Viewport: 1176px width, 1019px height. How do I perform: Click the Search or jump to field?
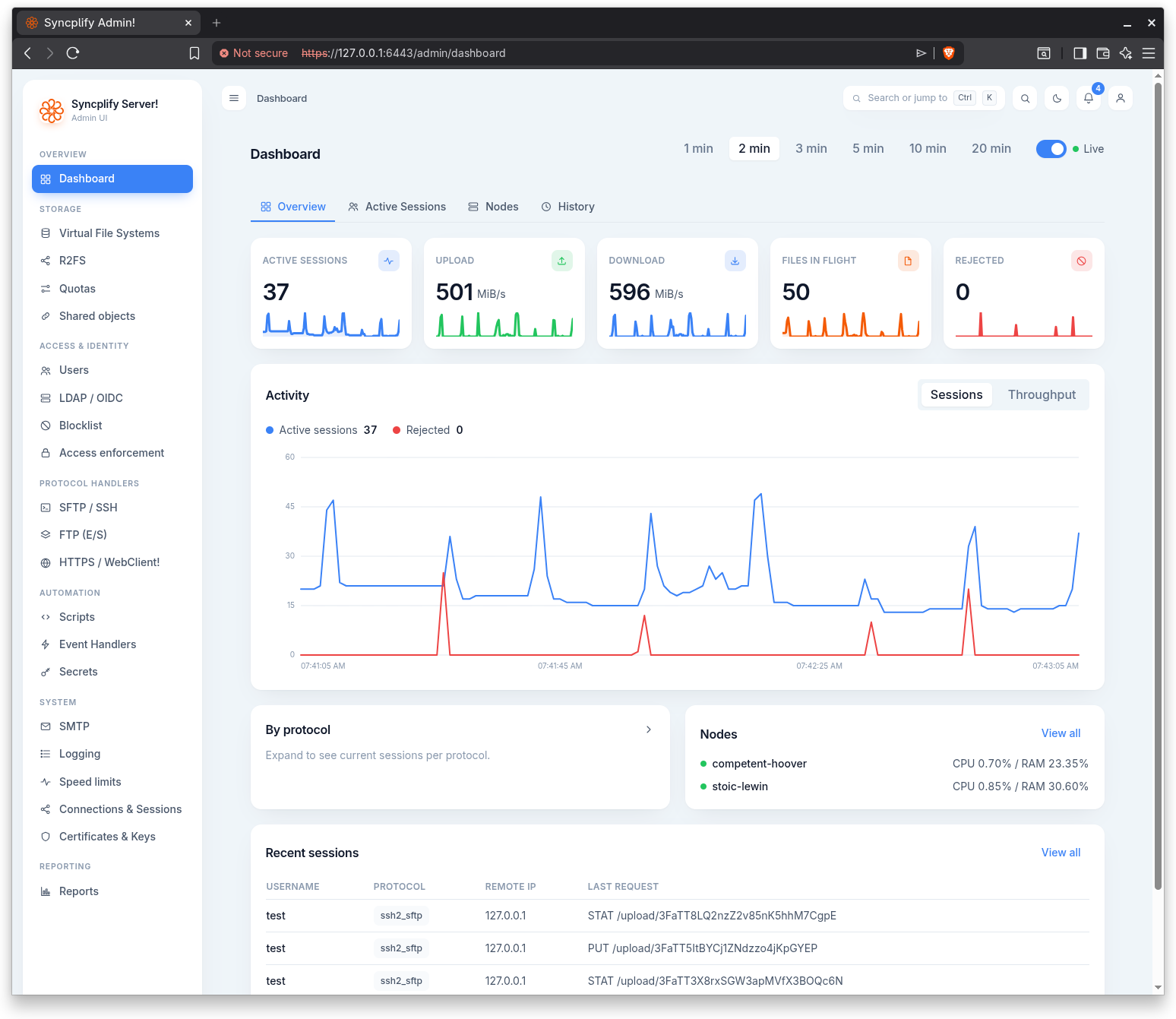coord(924,98)
